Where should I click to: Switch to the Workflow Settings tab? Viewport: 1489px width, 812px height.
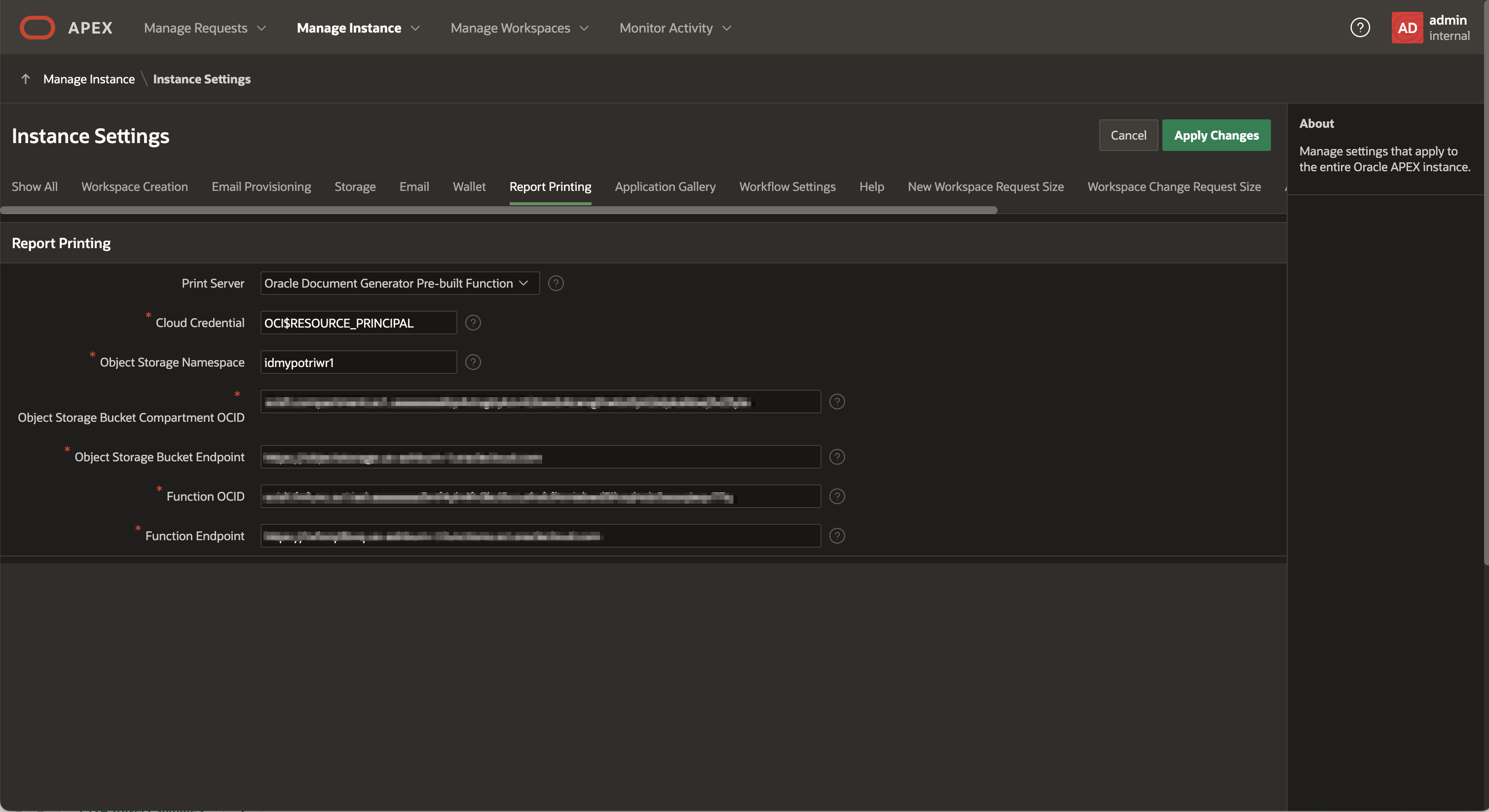click(787, 186)
